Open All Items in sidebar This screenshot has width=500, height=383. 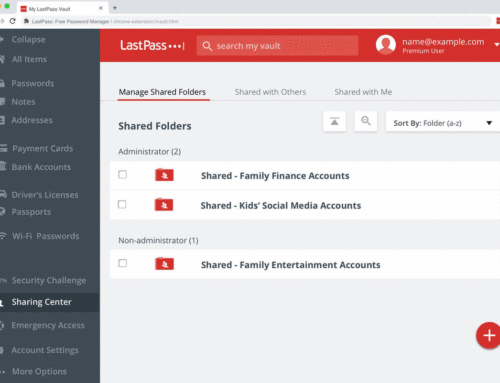(29, 59)
